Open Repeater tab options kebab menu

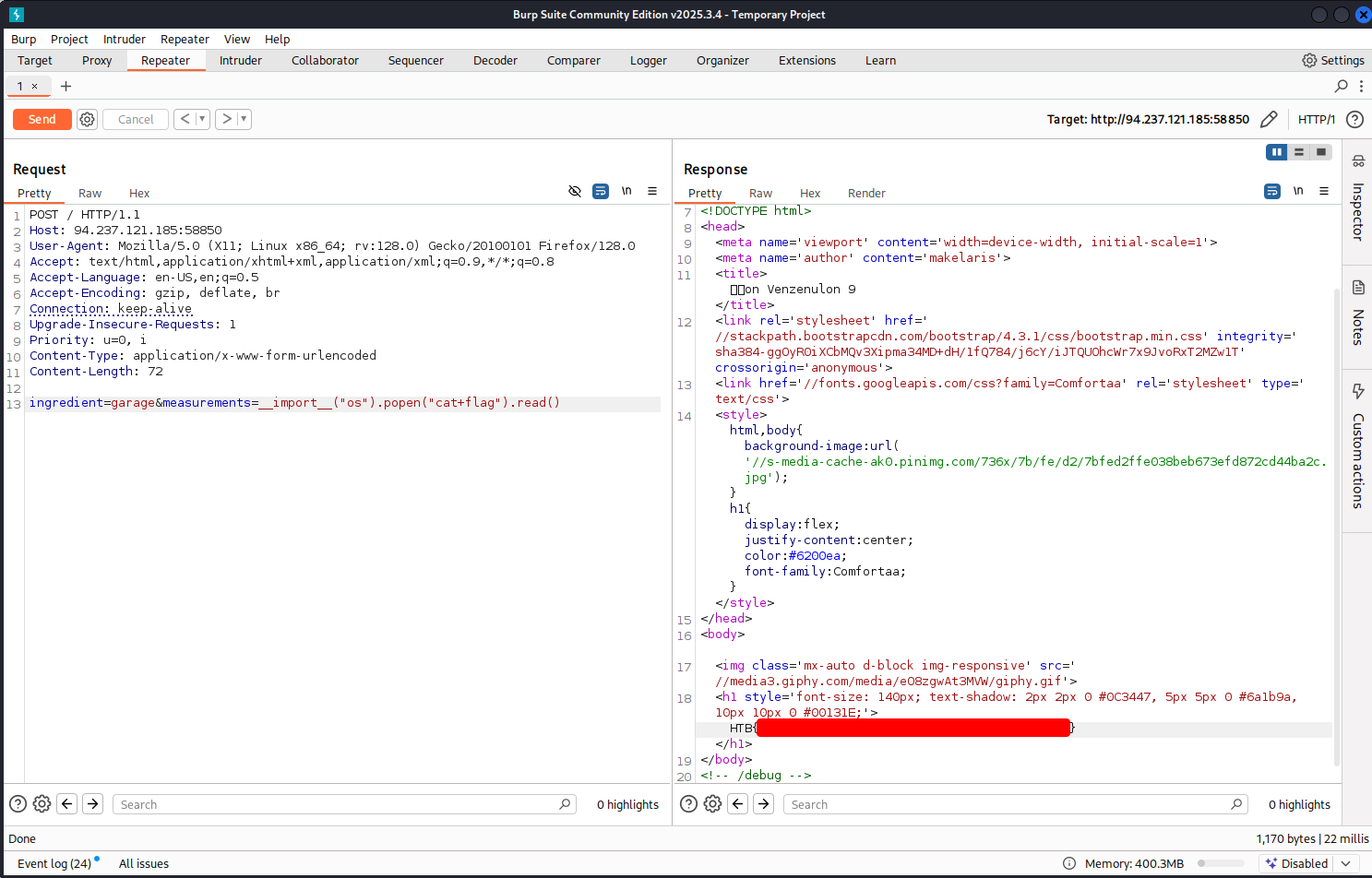1361,86
